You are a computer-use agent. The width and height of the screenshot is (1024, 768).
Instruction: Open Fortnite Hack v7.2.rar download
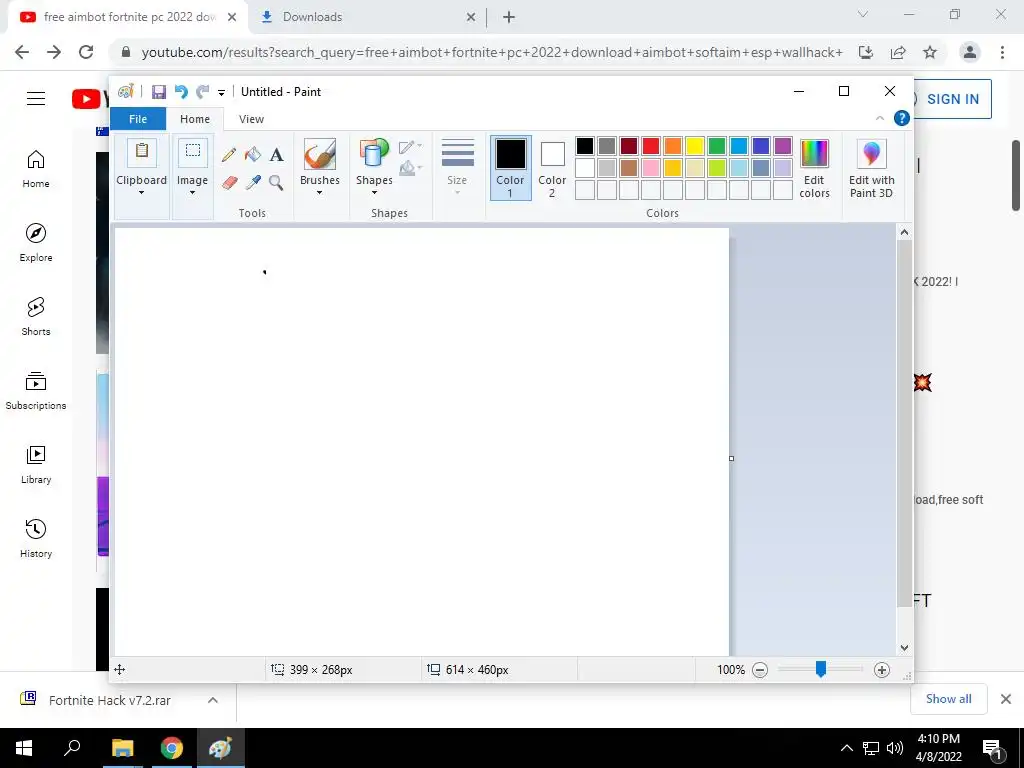[109, 700]
